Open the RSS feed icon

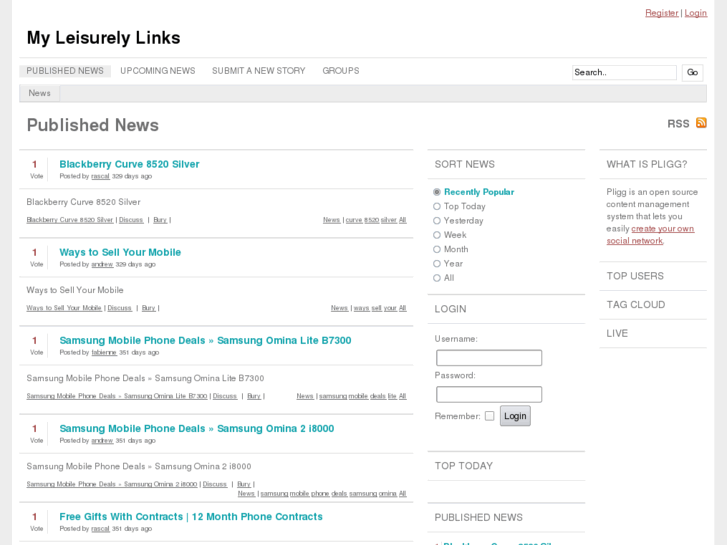[701, 123]
